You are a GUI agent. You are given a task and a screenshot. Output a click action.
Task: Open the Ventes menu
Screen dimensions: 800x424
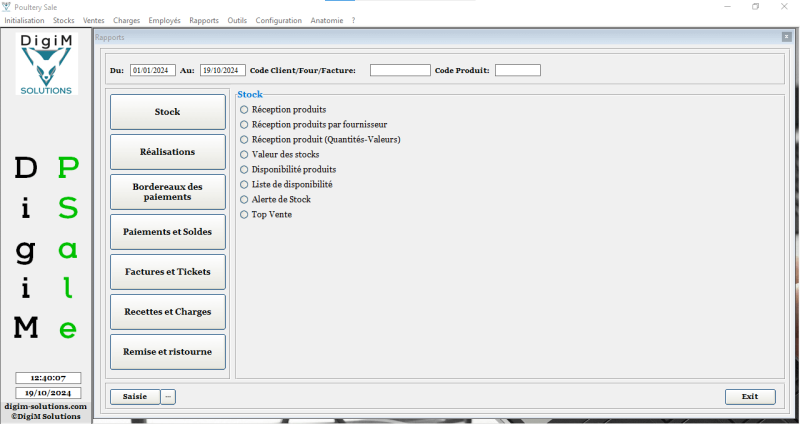(x=94, y=20)
